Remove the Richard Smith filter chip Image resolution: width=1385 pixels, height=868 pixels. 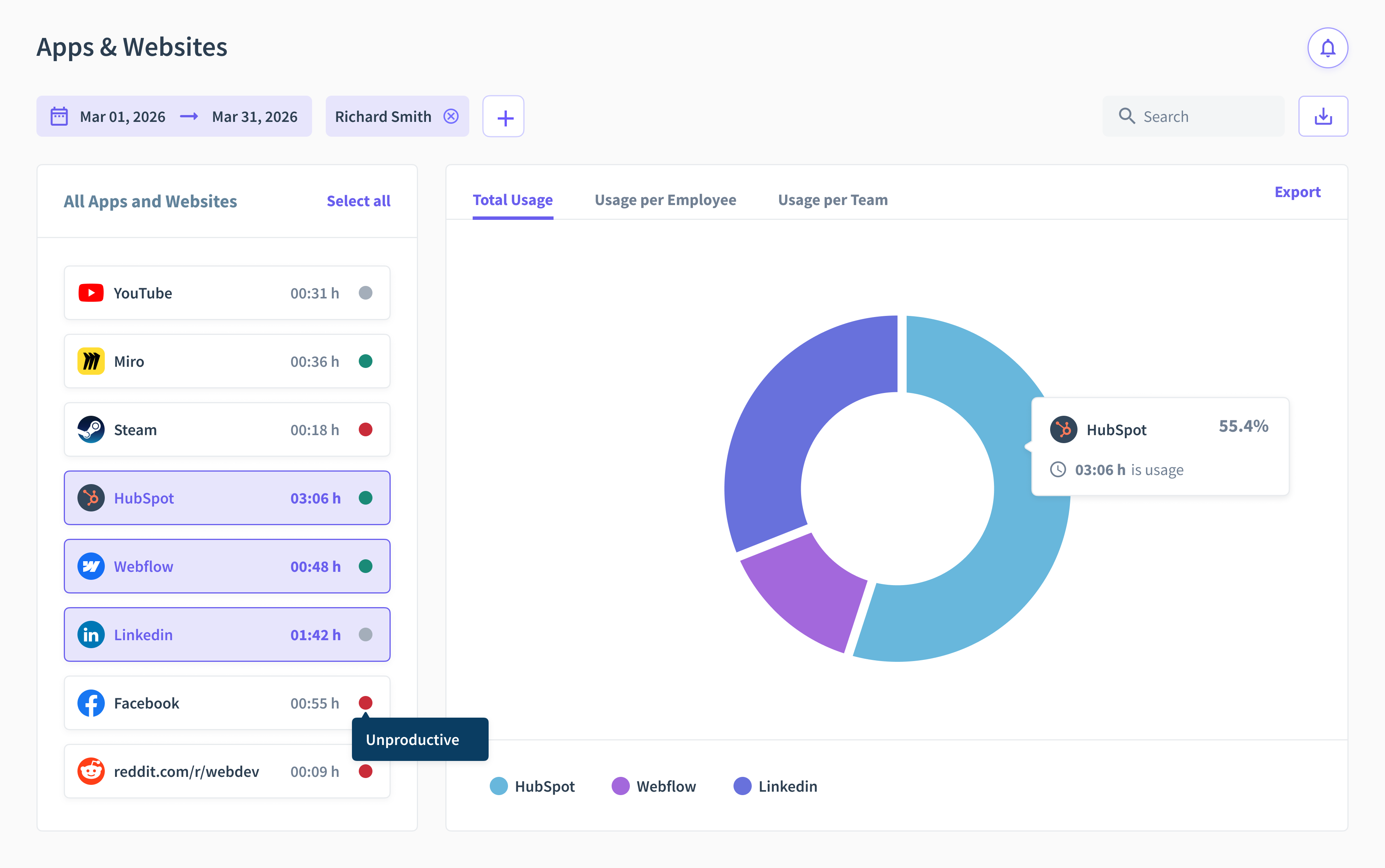coord(451,117)
